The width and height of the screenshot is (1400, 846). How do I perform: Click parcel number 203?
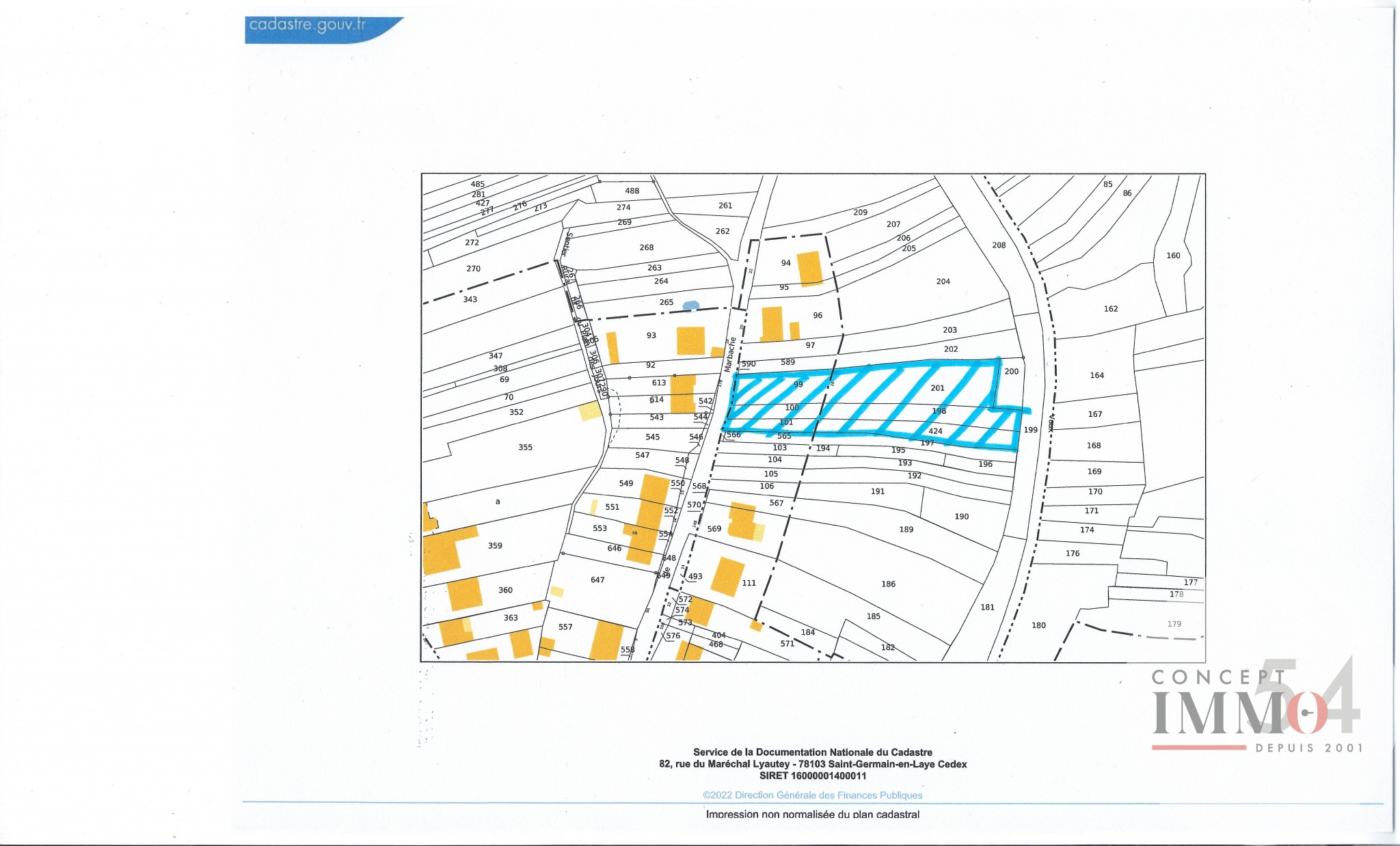pyautogui.click(x=950, y=330)
